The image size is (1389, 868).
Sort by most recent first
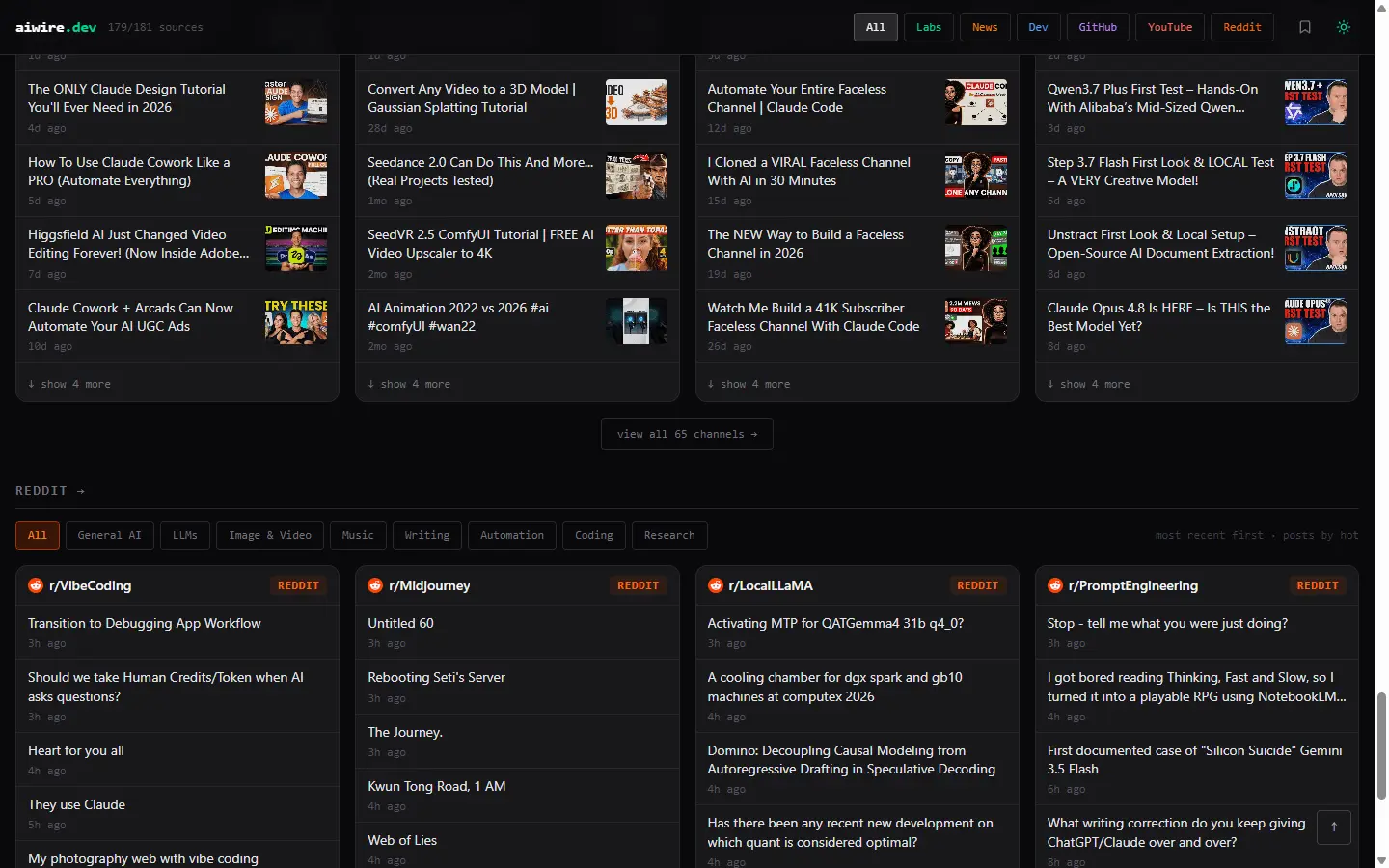tap(1209, 535)
